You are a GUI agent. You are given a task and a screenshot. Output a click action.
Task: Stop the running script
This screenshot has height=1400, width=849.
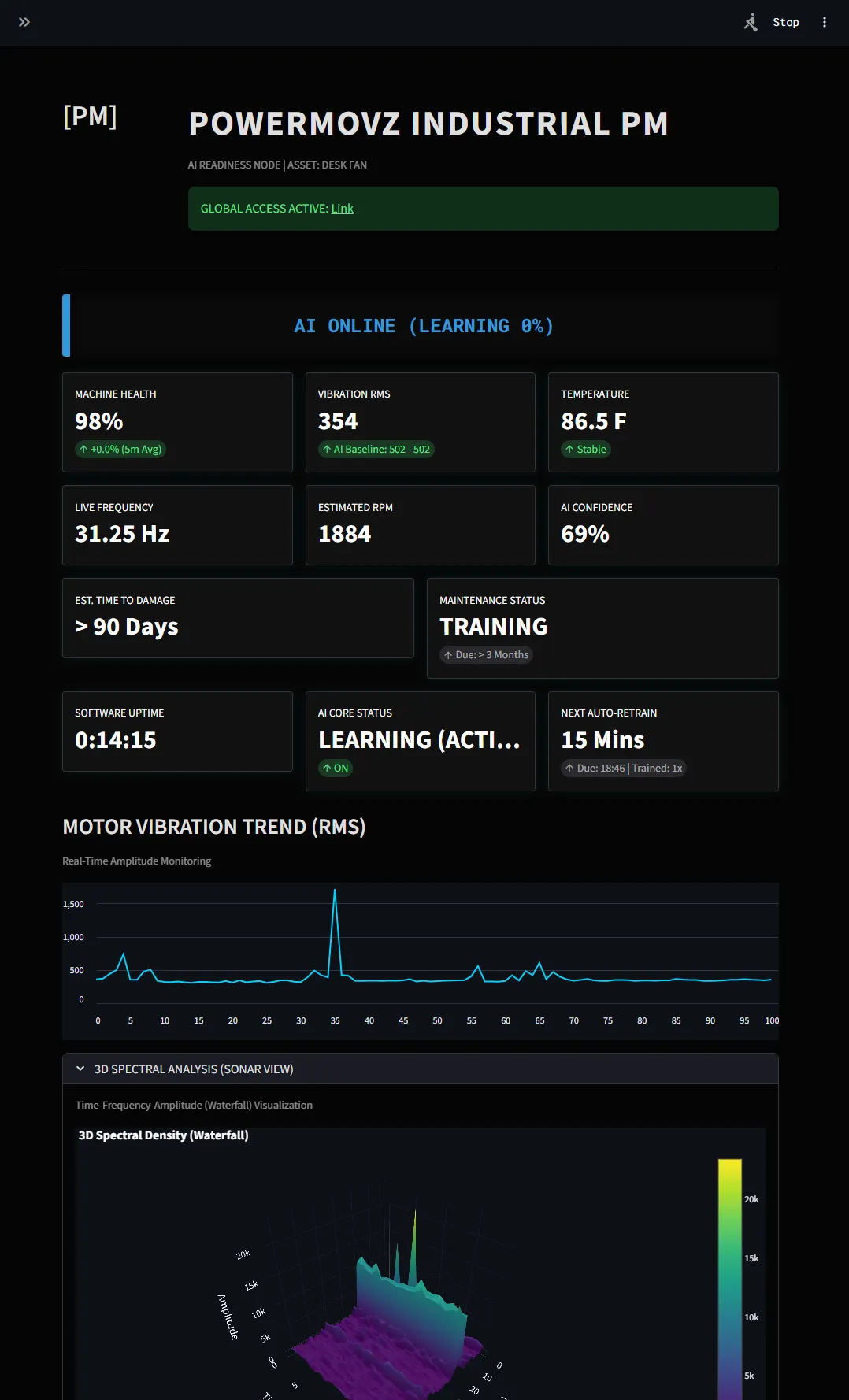pyautogui.click(x=786, y=22)
